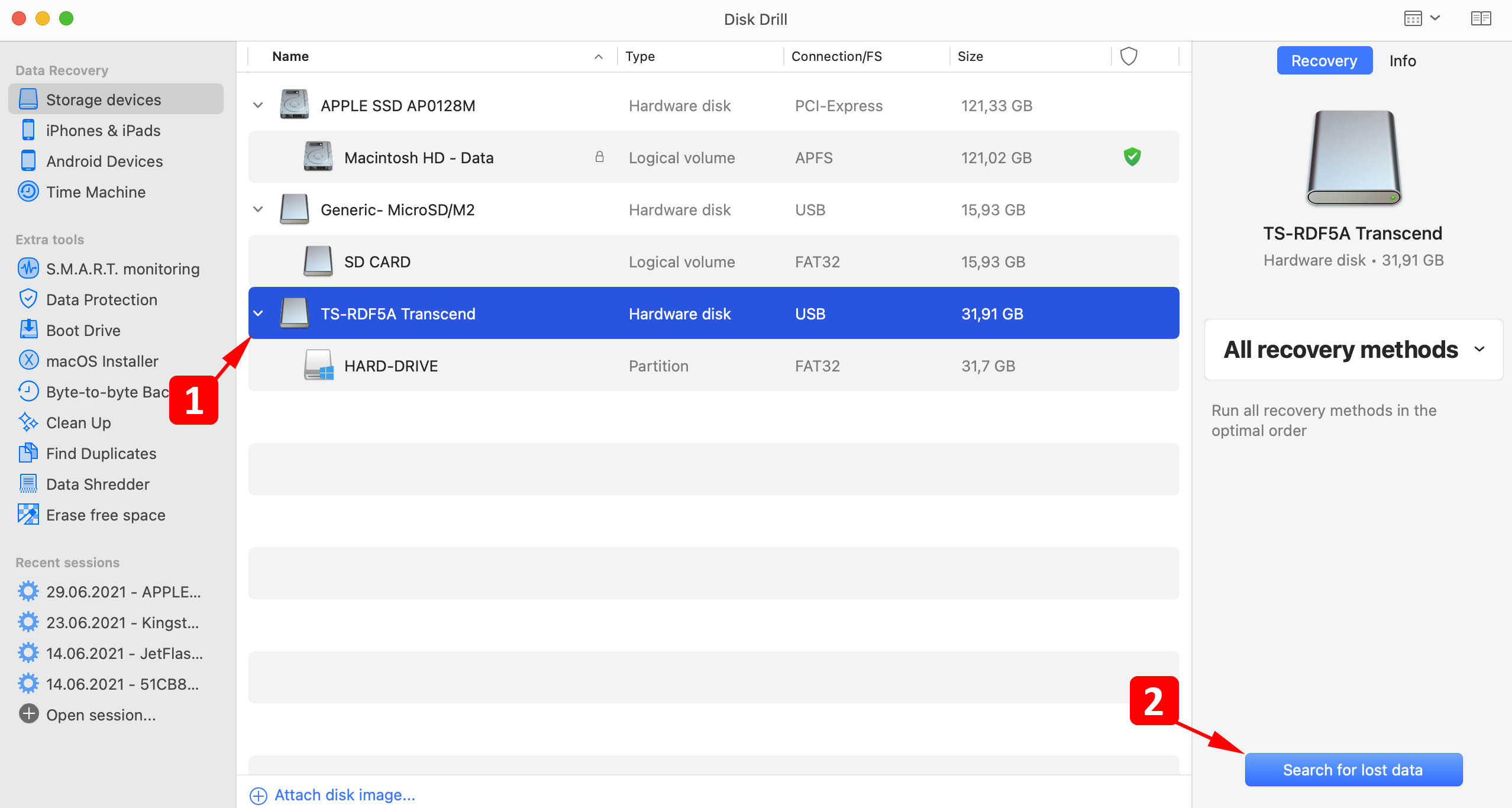Open the Find Duplicates icon
1512x808 pixels.
28,453
